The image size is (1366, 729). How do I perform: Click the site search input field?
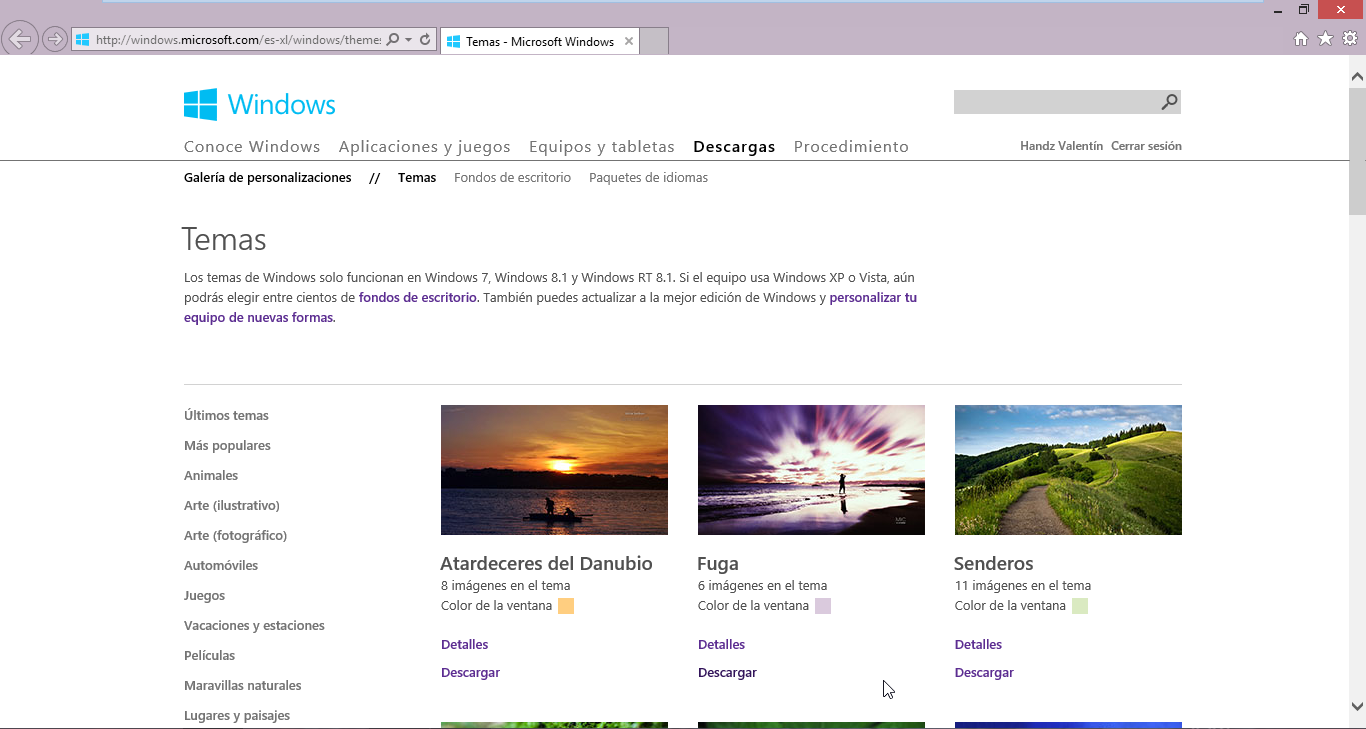tap(1055, 102)
